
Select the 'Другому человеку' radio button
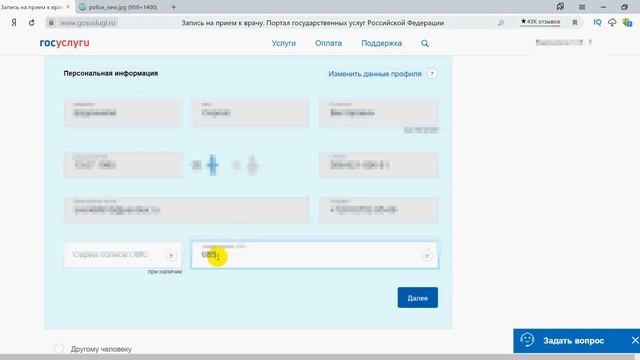click(59, 349)
